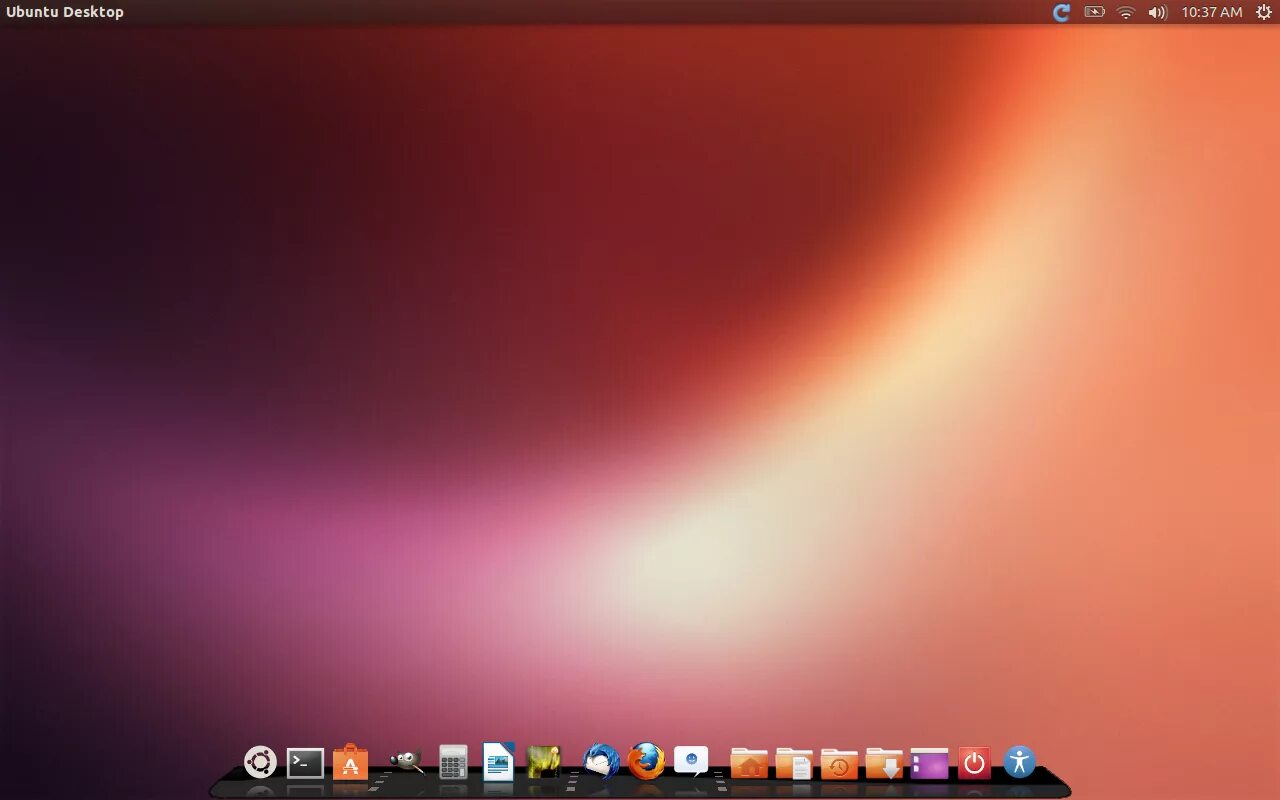Open the photo viewer icon in dock

(x=543, y=762)
